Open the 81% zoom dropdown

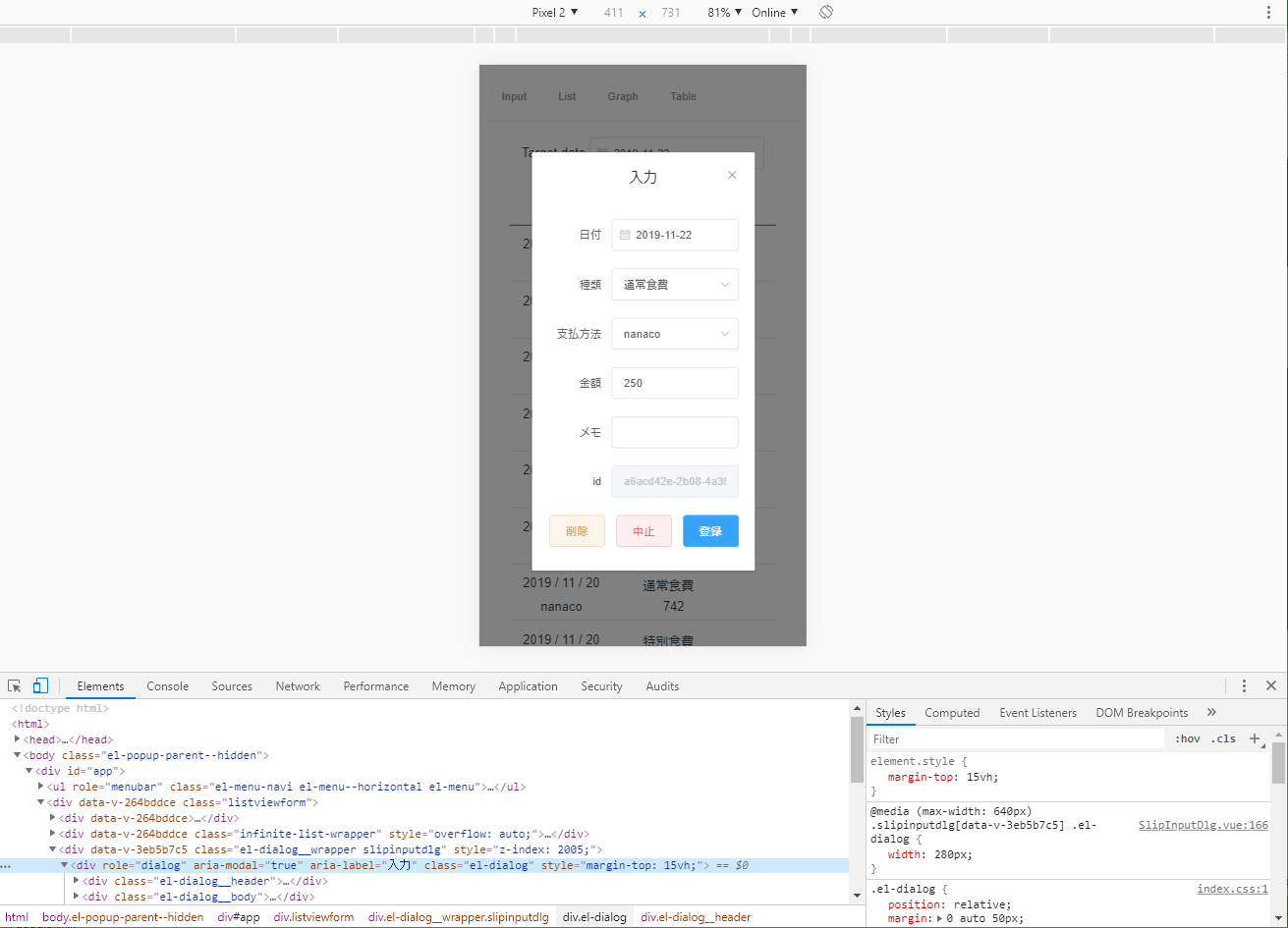pos(724,13)
